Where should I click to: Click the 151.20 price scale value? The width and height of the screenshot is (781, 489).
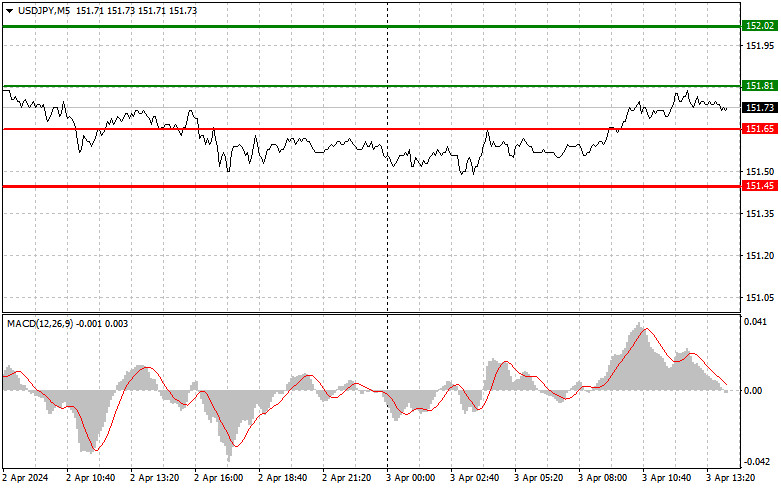tap(760, 255)
